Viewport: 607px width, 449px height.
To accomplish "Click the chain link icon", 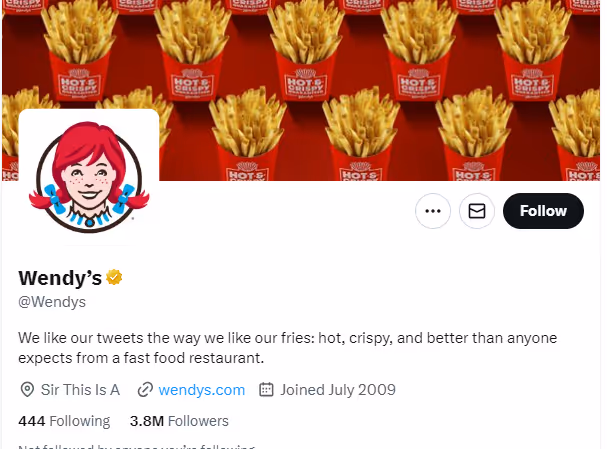I will coord(145,390).
